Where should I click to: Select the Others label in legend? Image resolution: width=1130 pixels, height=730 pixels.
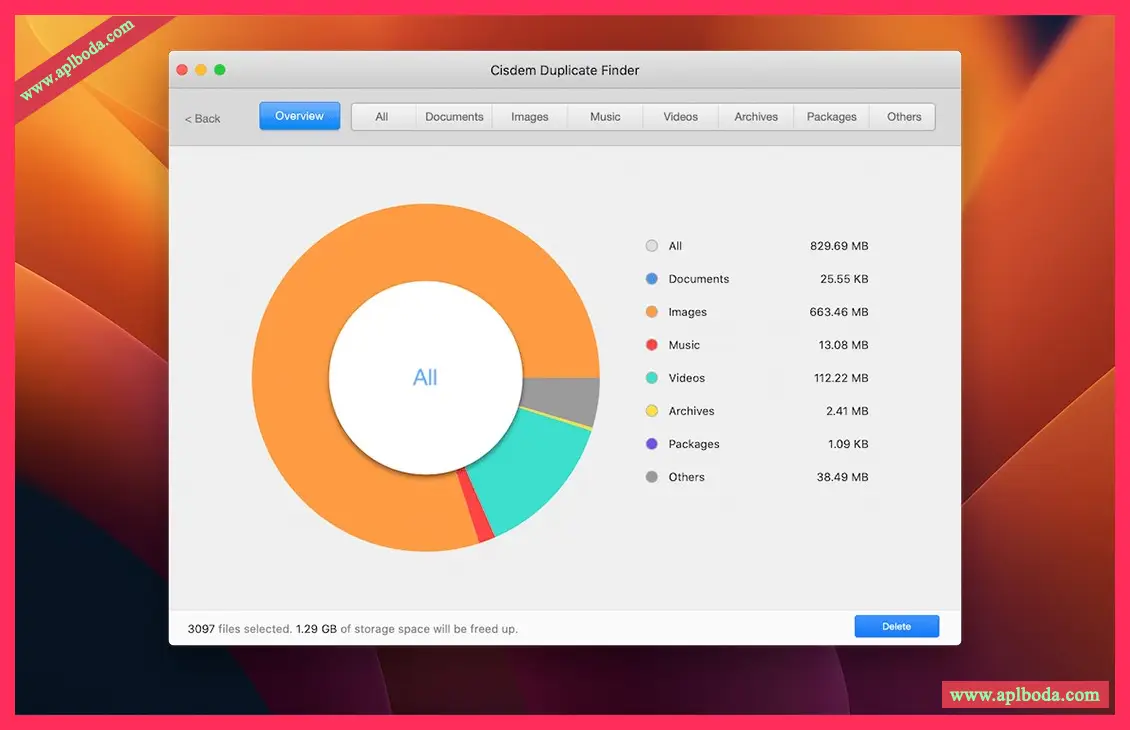pyautogui.click(x=686, y=477)
